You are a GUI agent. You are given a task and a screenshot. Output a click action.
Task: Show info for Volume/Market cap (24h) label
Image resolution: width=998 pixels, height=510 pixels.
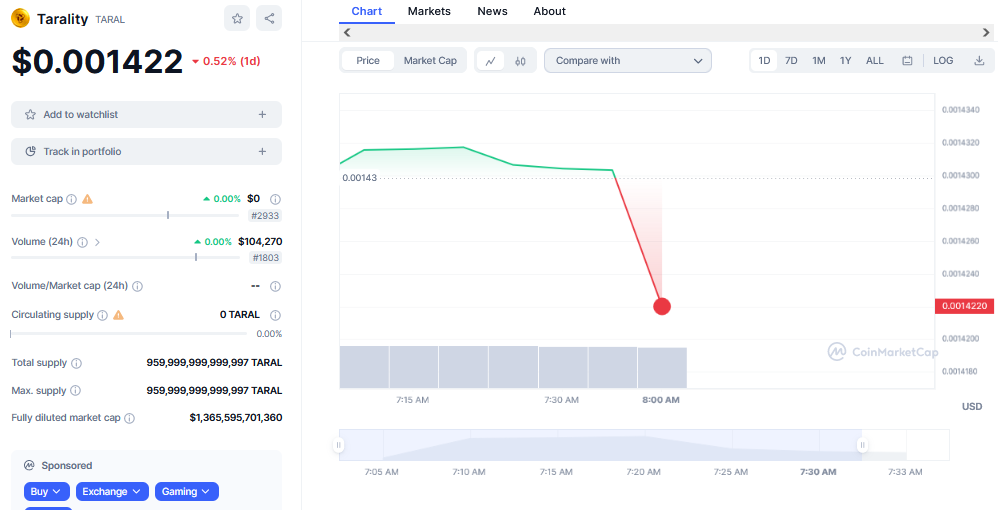pyautogui.click(x=137, y=287)
